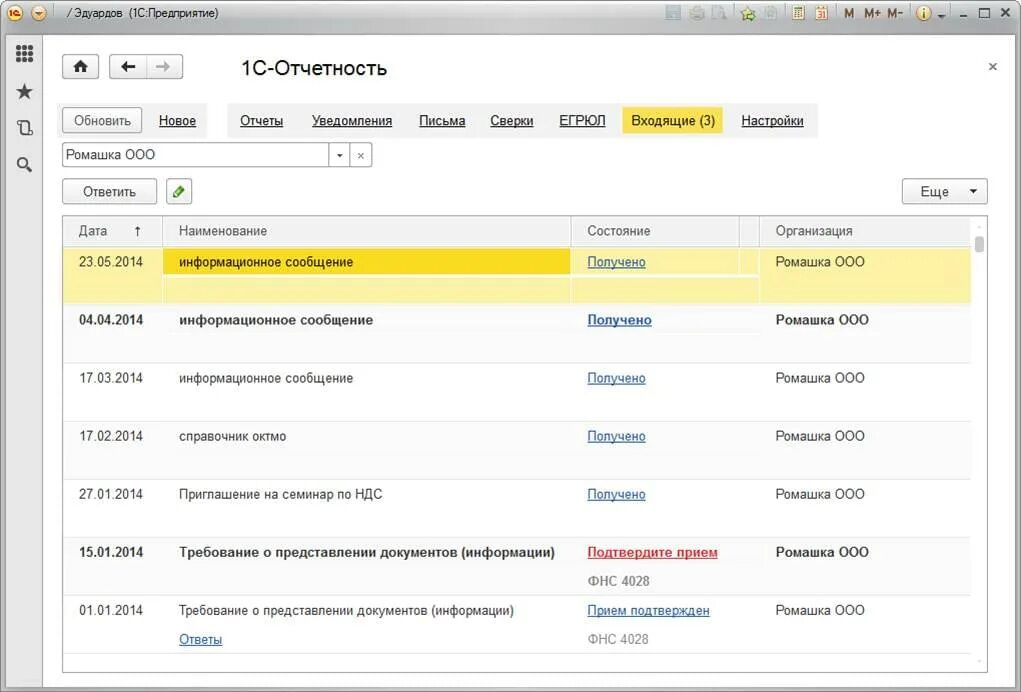Expand the arrow next to info icon
This screenshot has height=692, width=1021.
[942, 16]
